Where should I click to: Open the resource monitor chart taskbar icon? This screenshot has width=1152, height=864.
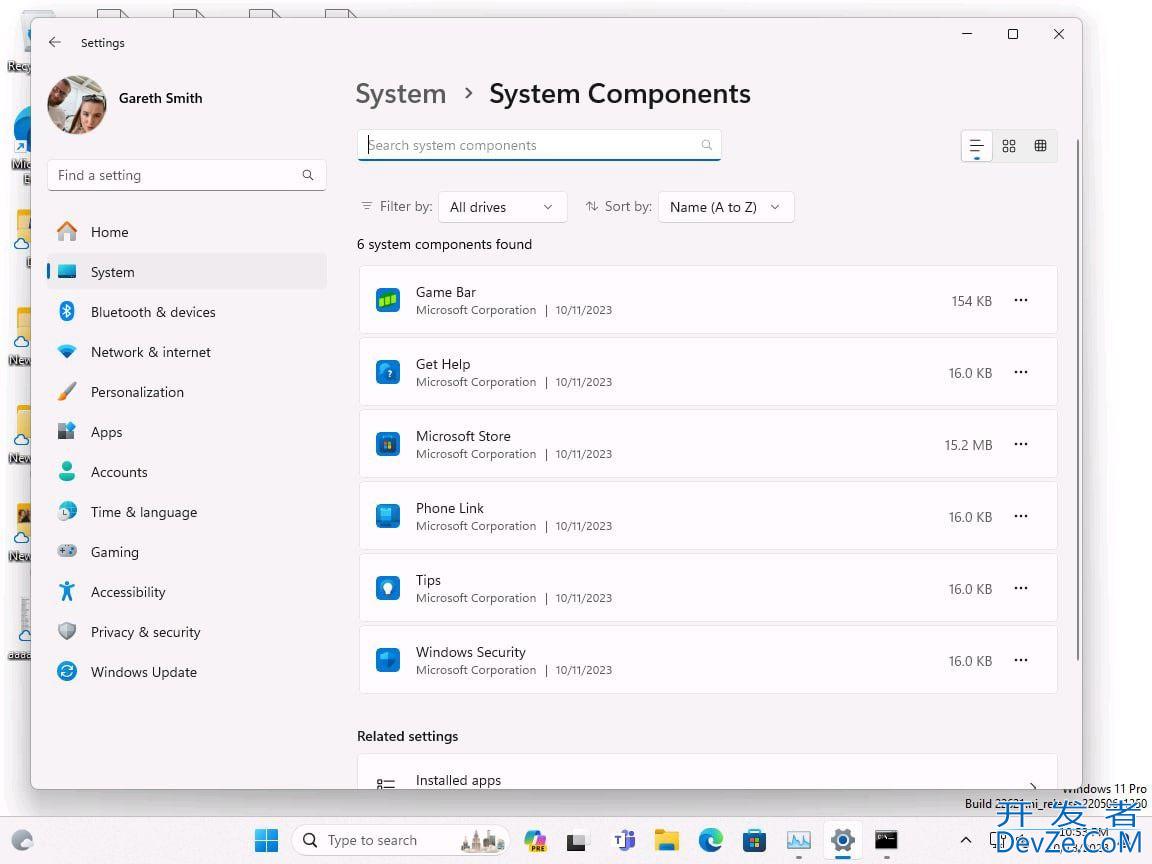click(799, 840)
